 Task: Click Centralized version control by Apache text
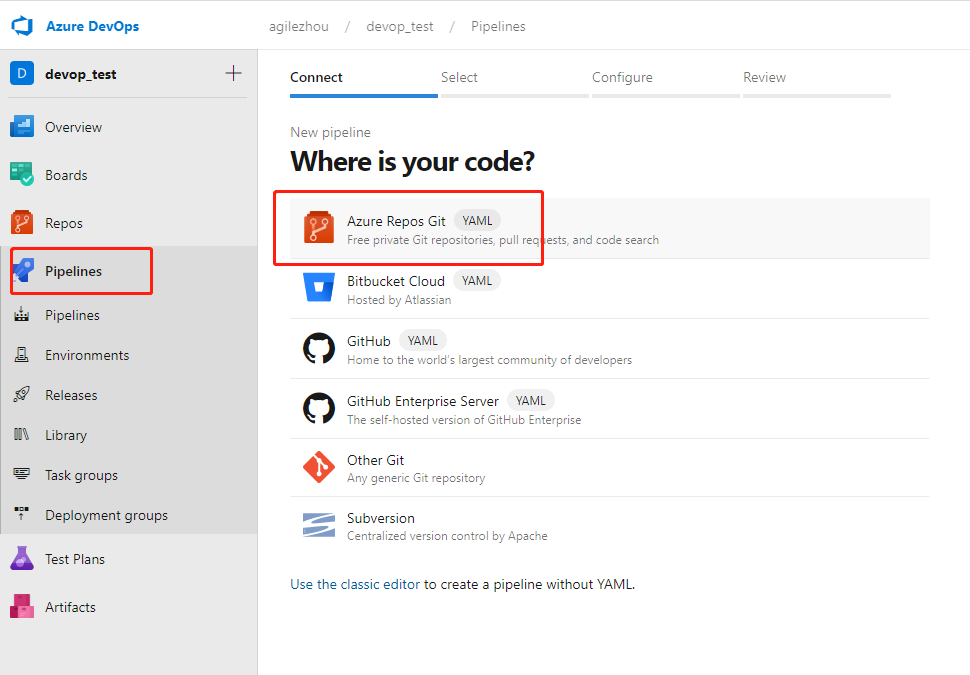click(x=447, y=536)
